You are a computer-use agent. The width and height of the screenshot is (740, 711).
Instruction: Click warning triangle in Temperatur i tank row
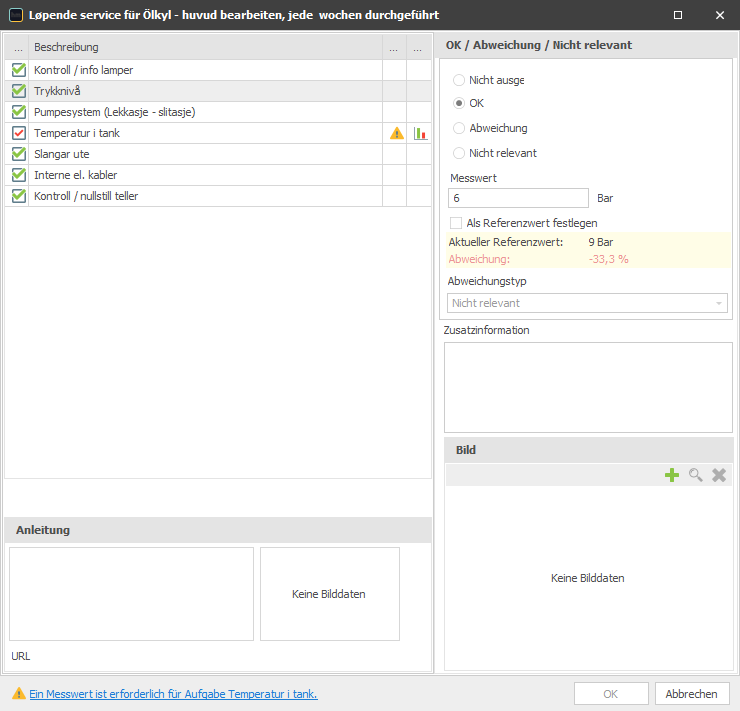tap(396, 133)
